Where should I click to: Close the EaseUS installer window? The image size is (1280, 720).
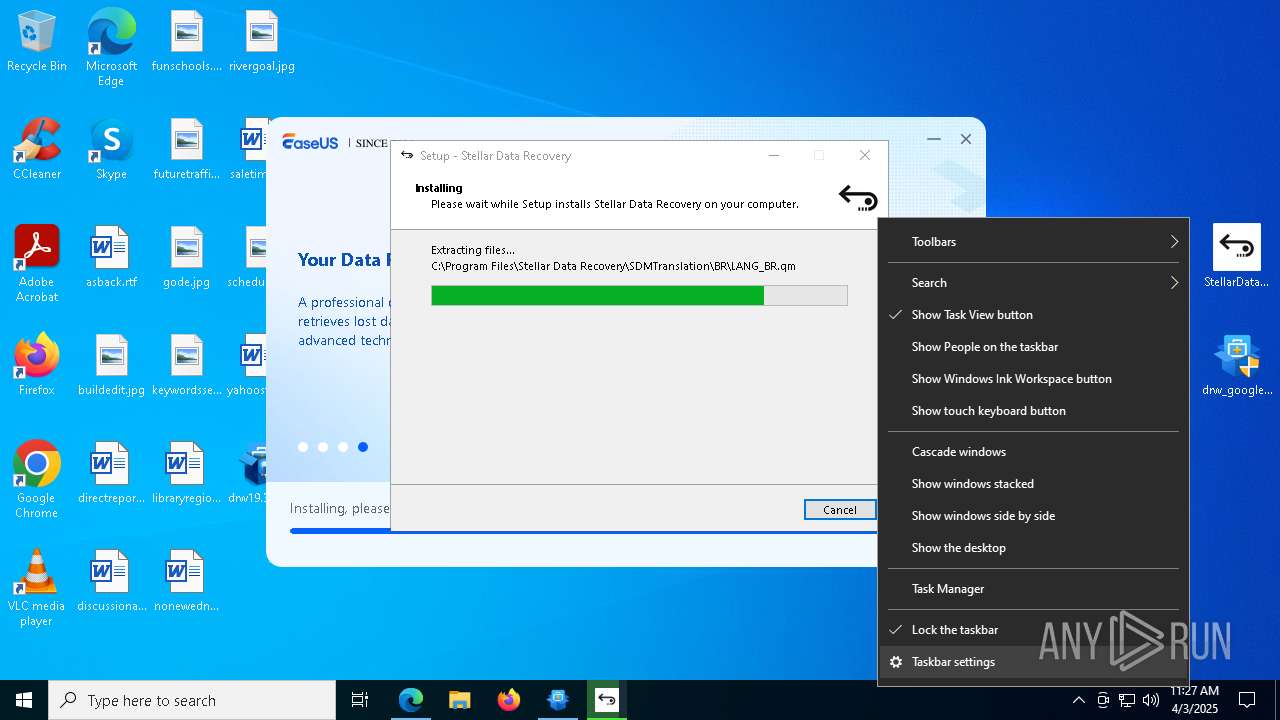point(966,139)
